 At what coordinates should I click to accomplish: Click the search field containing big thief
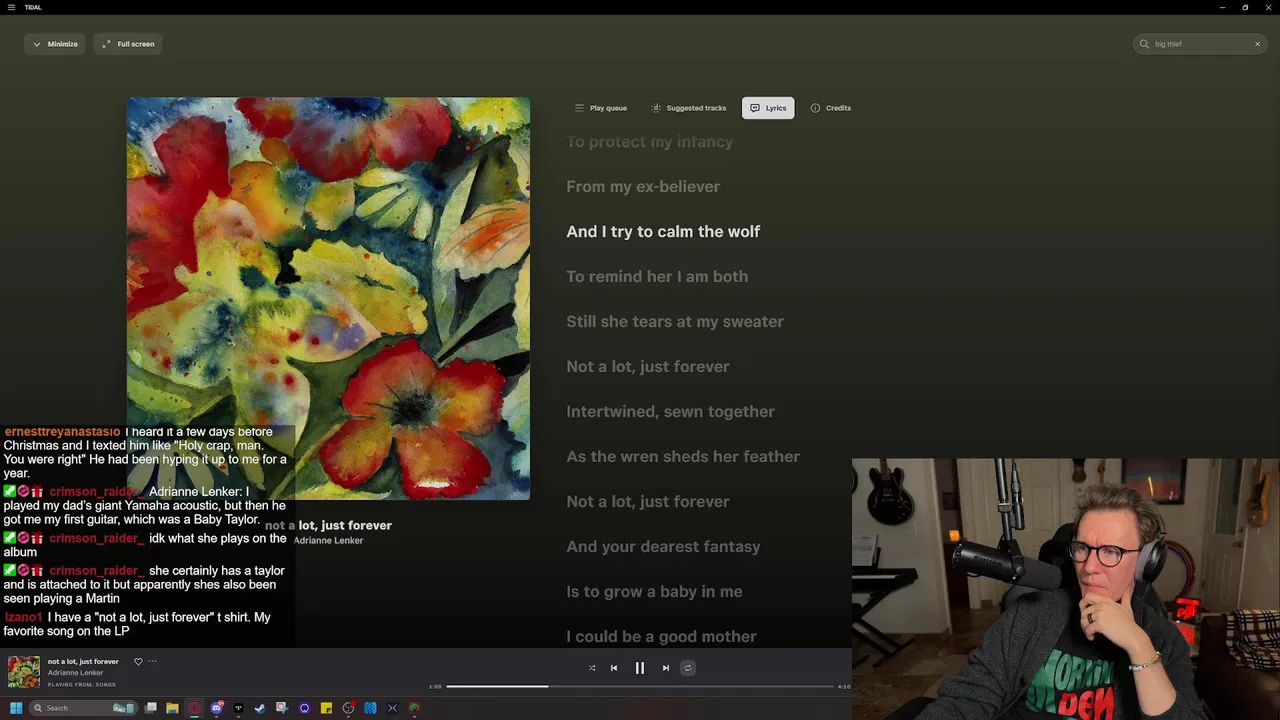pyautogui.click(x=1201, y=44)
